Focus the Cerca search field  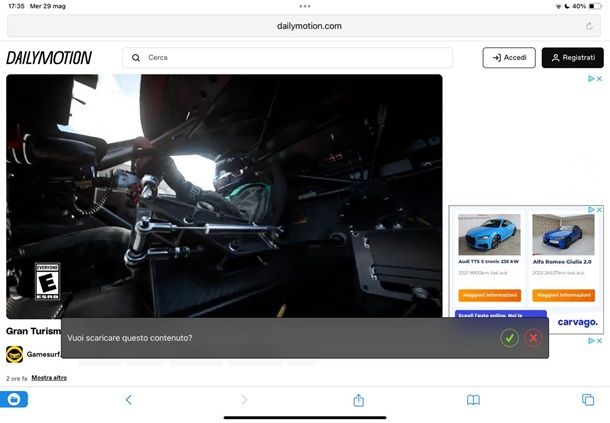click(287, 58)
